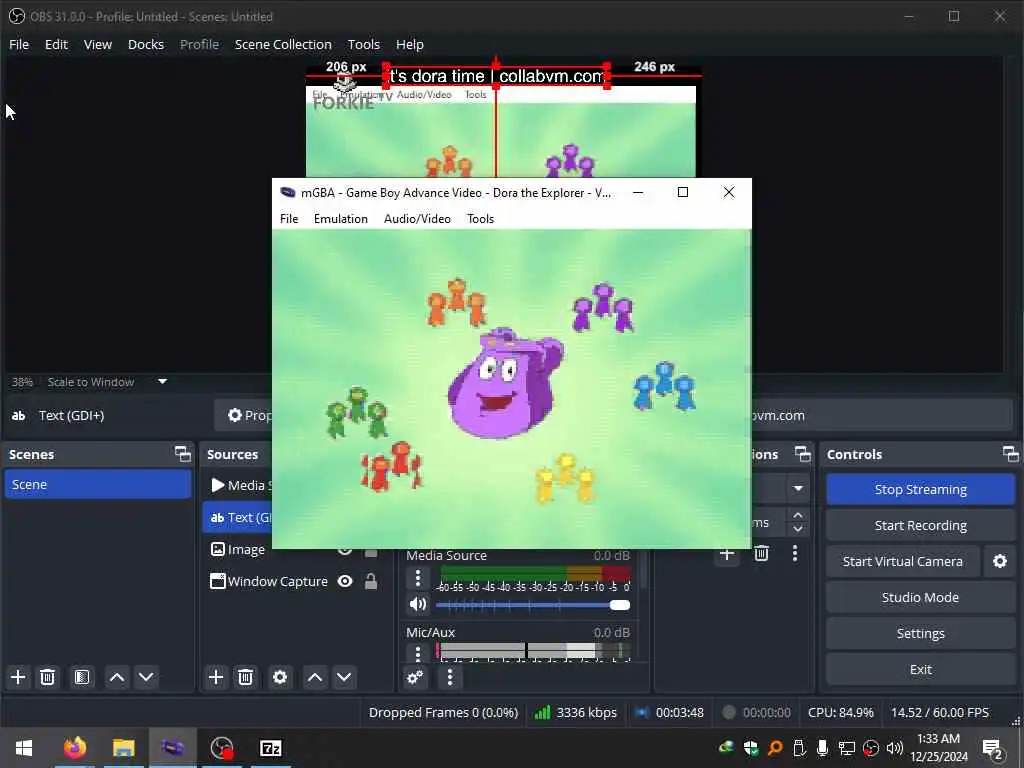Toggle Window Capture lock icon
This screenshot has height=768, width=1024.
(x=371, y=581)
